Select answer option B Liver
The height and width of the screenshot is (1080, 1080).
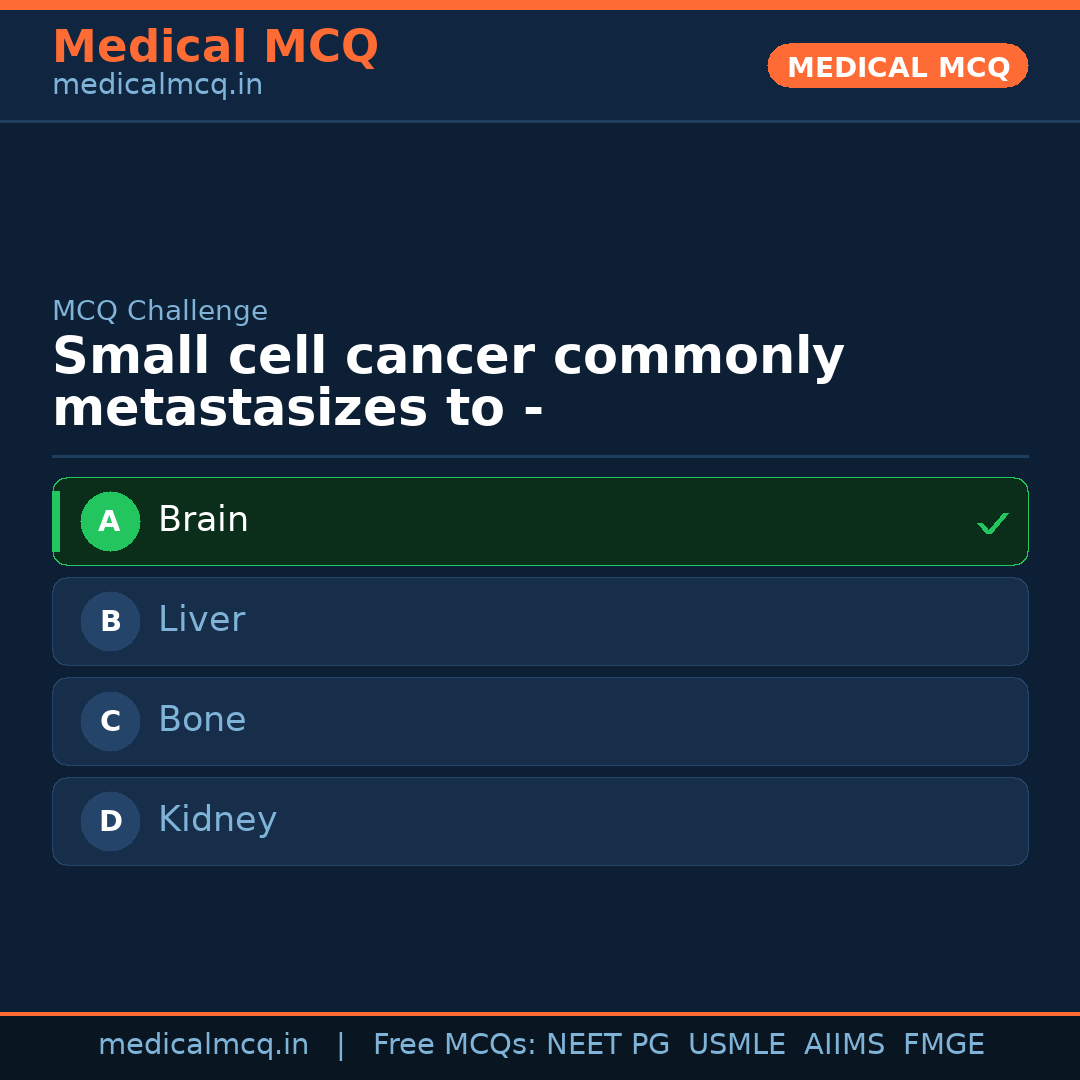[540, 621]
